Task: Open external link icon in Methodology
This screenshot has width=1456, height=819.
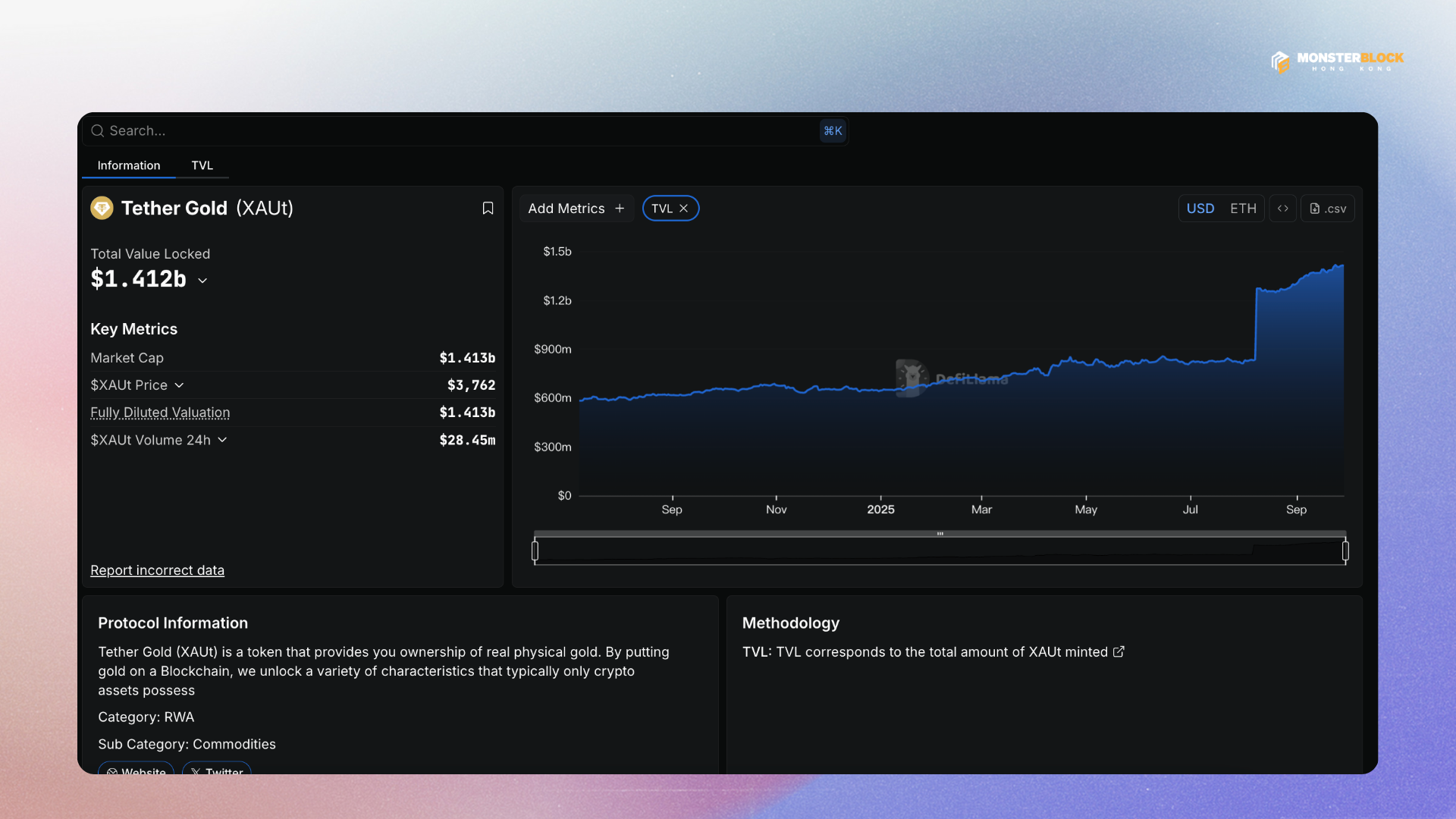Action: coord(1119,651)
